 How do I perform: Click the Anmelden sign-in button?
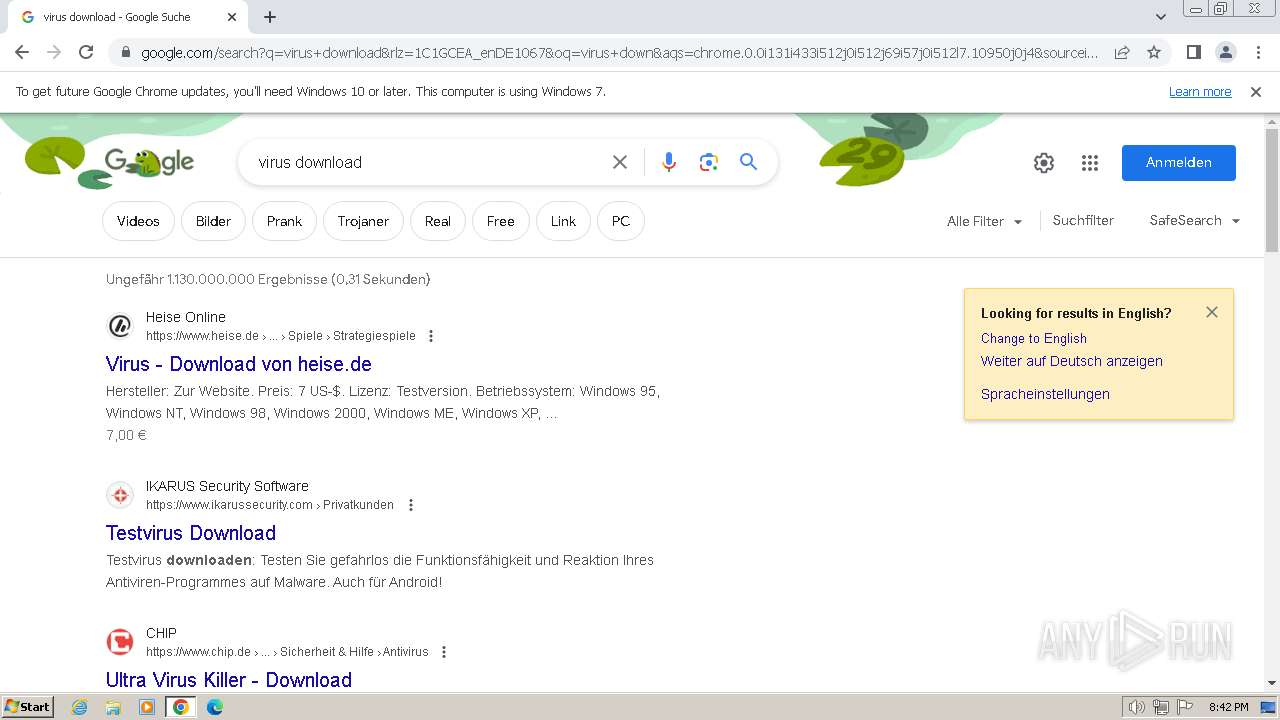1179,163
